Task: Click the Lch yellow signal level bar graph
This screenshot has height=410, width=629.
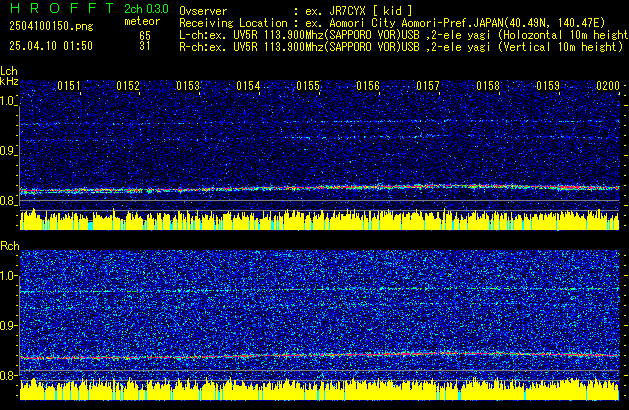Action: coord(320,220)
